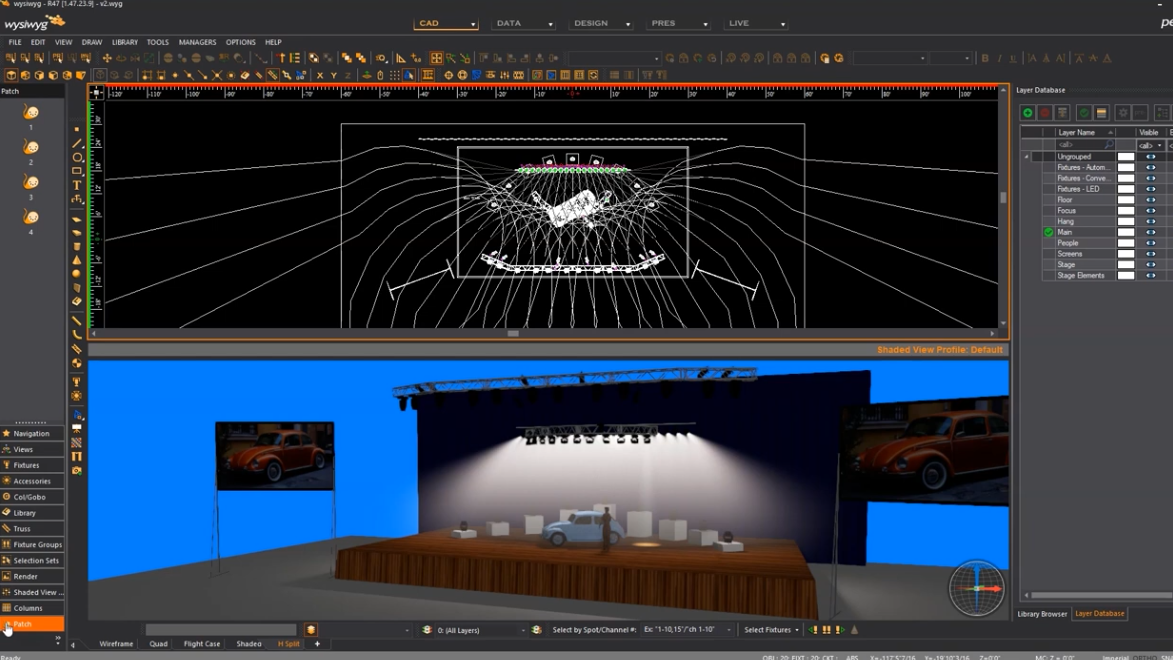Choose the Cone primitive tool
The width and height of the screenshot is (1173, 660).
click(77, 260)
